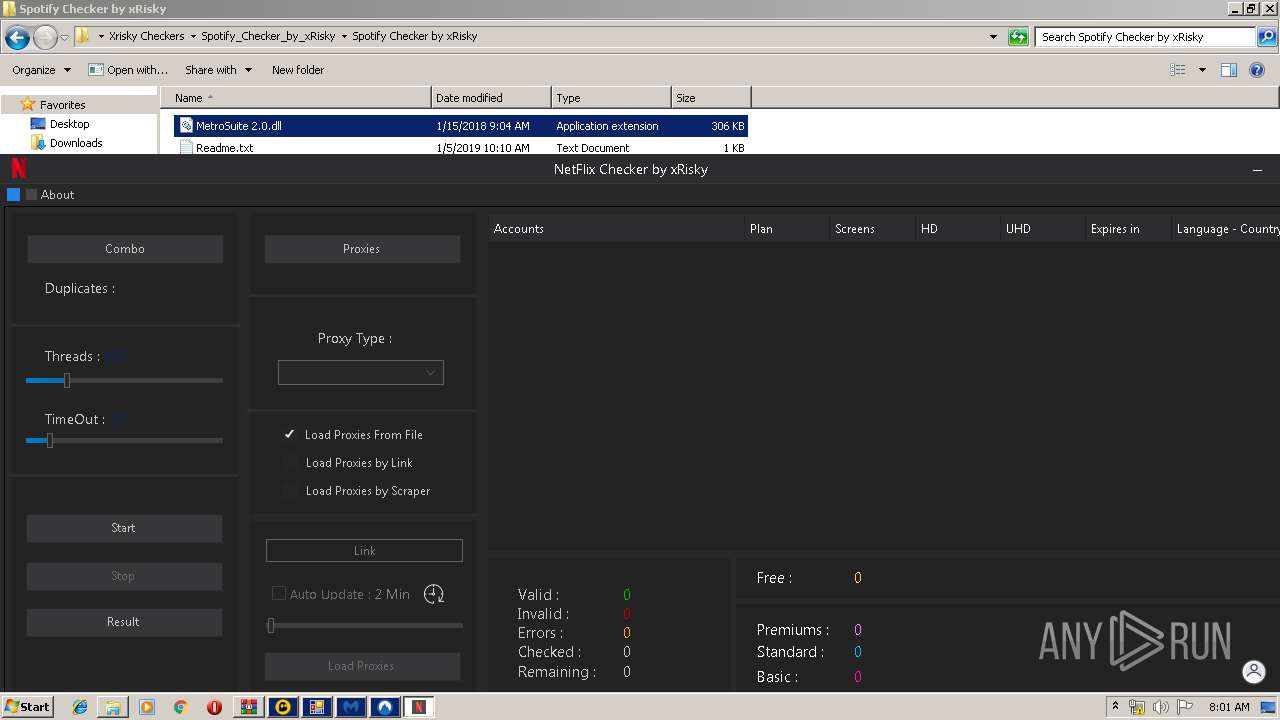This screenshot has height=720, width=1280.
Task: Click the Load Proxies button
Action: coord(362,666)
